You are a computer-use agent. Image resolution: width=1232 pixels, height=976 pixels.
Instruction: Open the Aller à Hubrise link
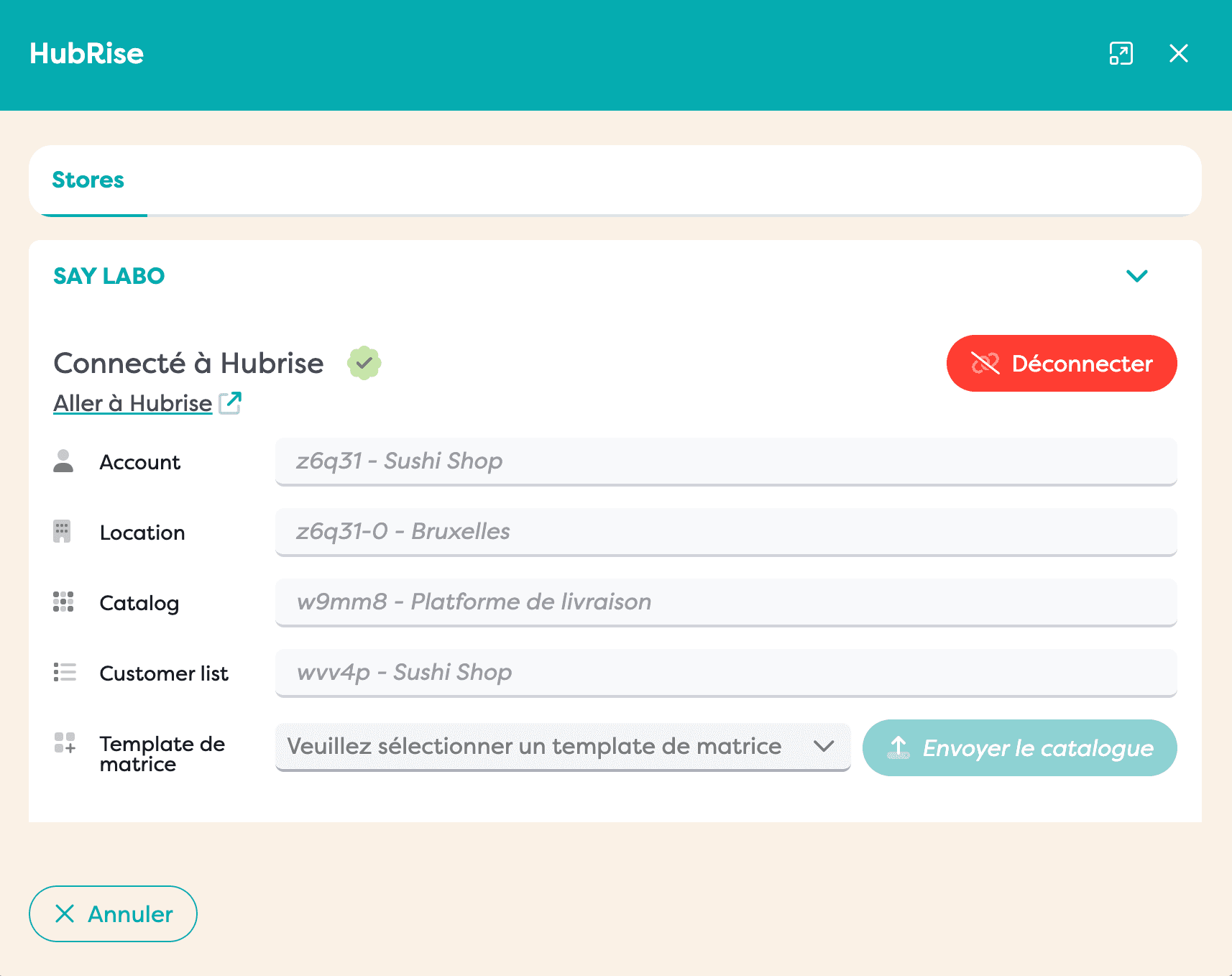pos(133,403)
